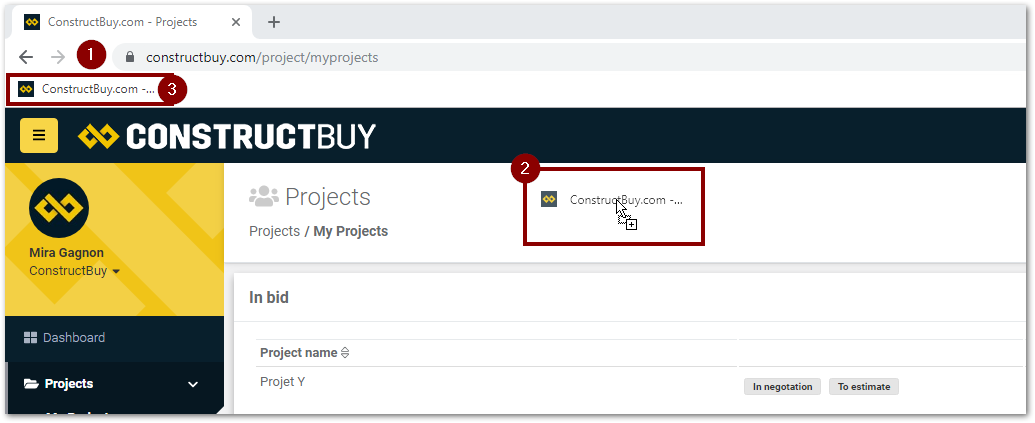1035x423 pixels.
Task: Open the Projet Y project
Action: 283,381
